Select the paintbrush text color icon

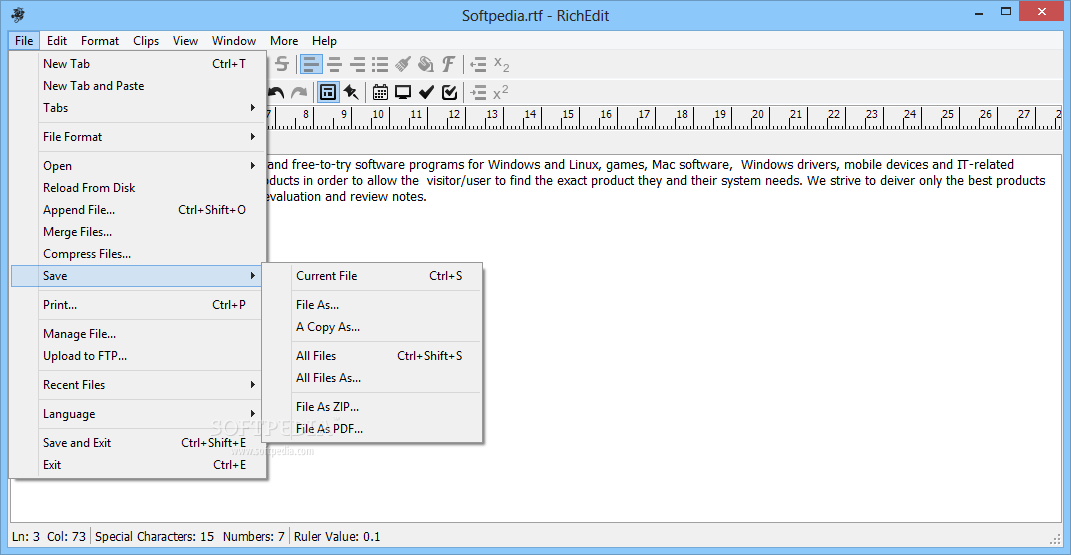(x=403, y=64)
